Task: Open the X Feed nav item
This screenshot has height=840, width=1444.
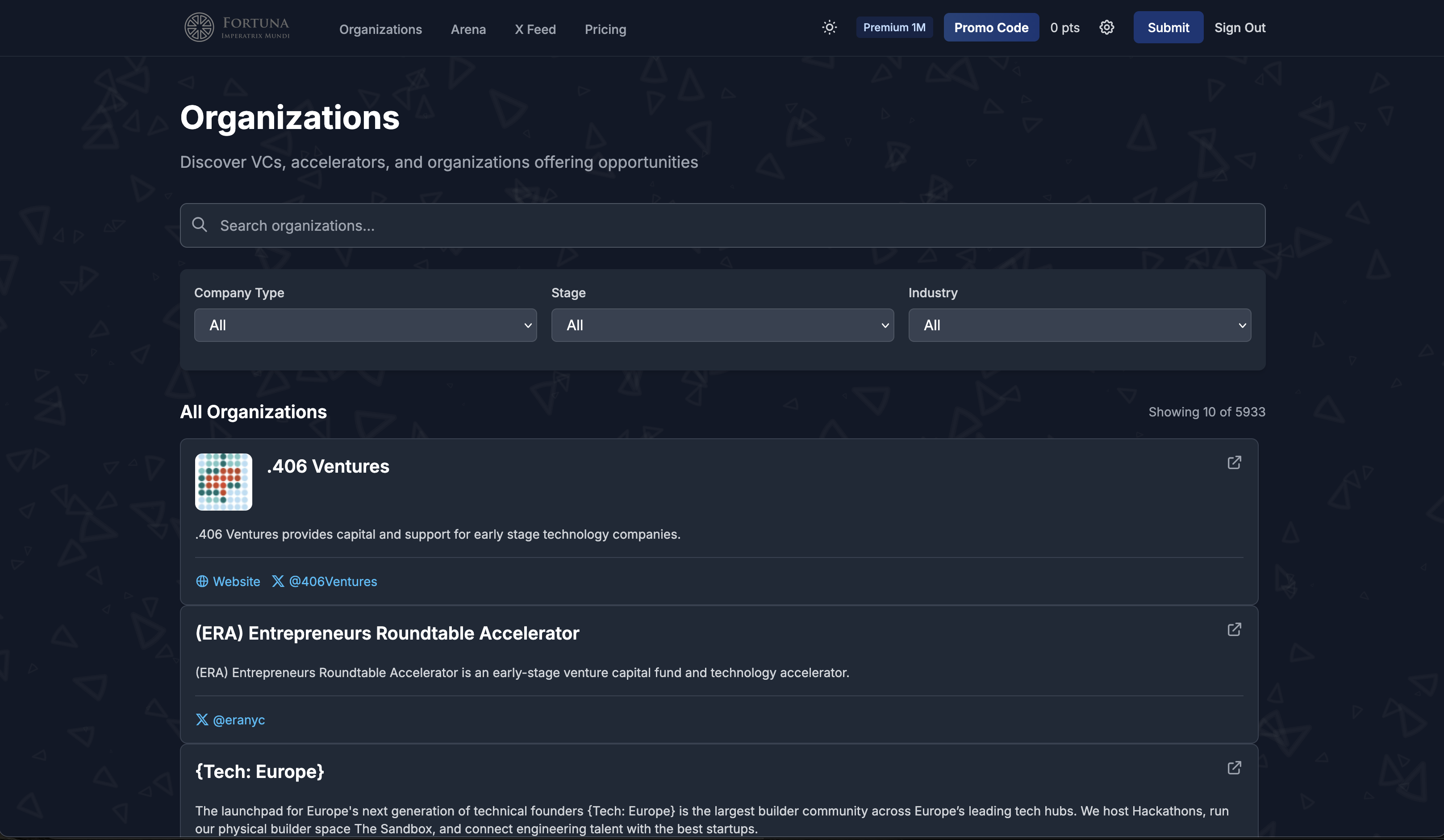Action: pyautogui.click(x=534, y=29)
